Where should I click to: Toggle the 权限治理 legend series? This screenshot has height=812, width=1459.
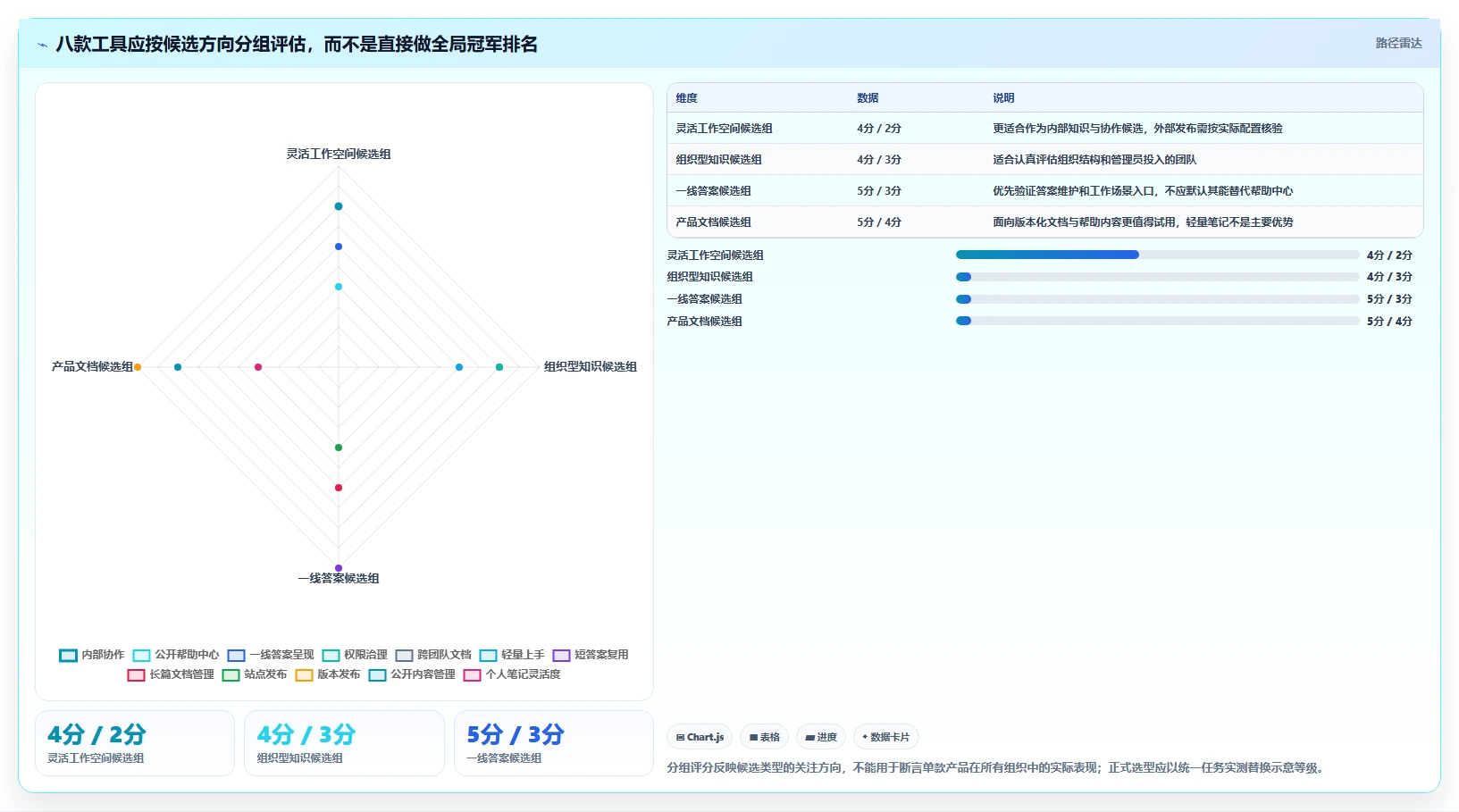pyautogui.click(x=355, y=655)
